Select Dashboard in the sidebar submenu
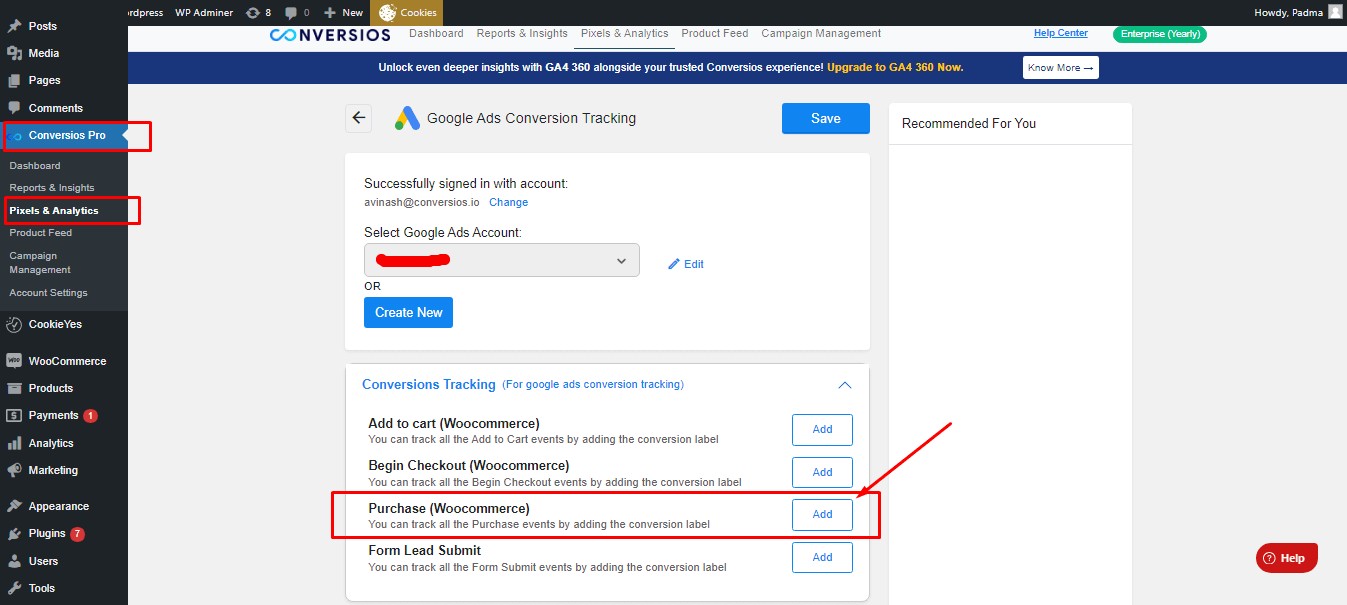This screenshot has height=605, width=1347. [35, 166]
